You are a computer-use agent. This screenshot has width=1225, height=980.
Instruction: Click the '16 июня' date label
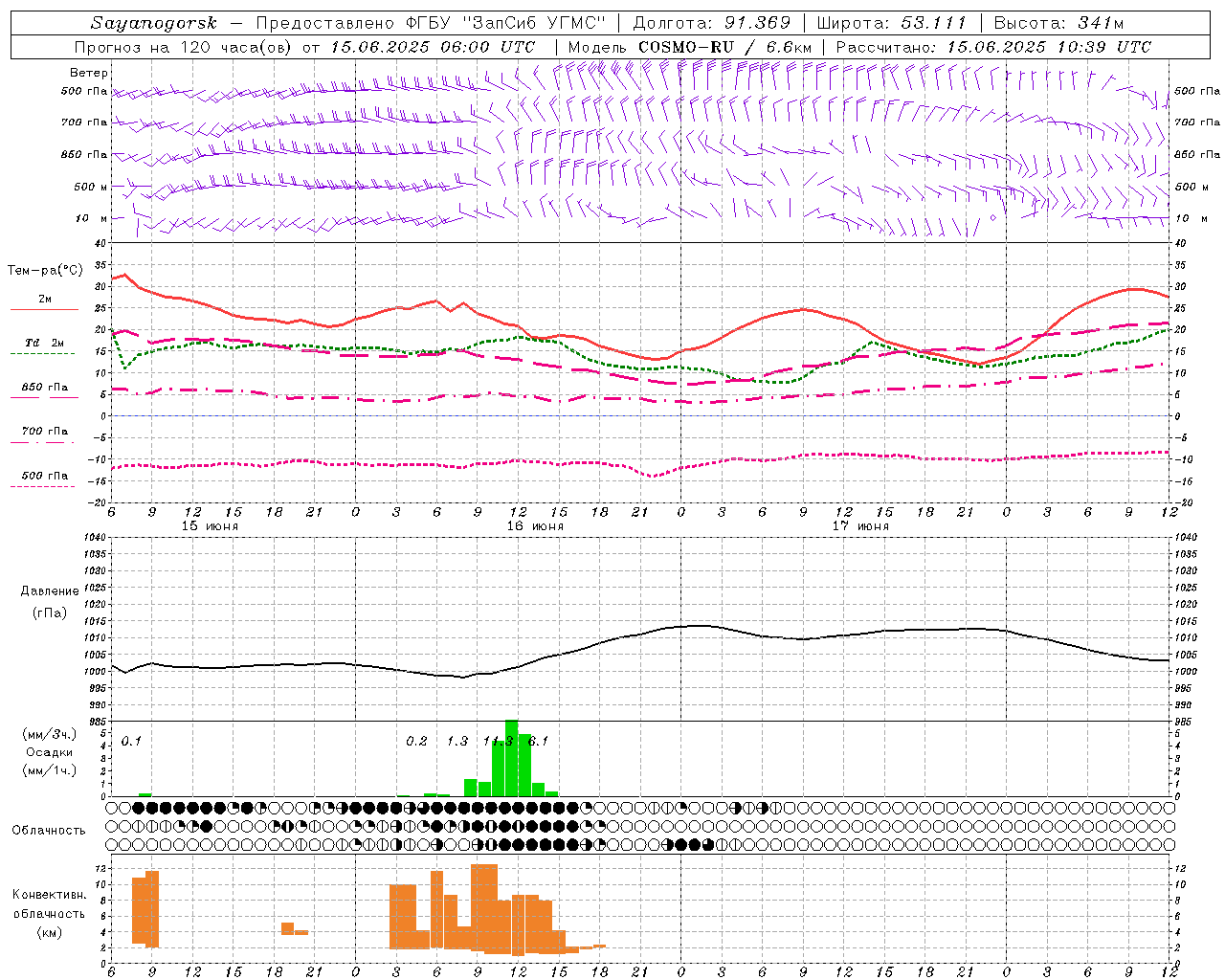(x=535, y=526)
